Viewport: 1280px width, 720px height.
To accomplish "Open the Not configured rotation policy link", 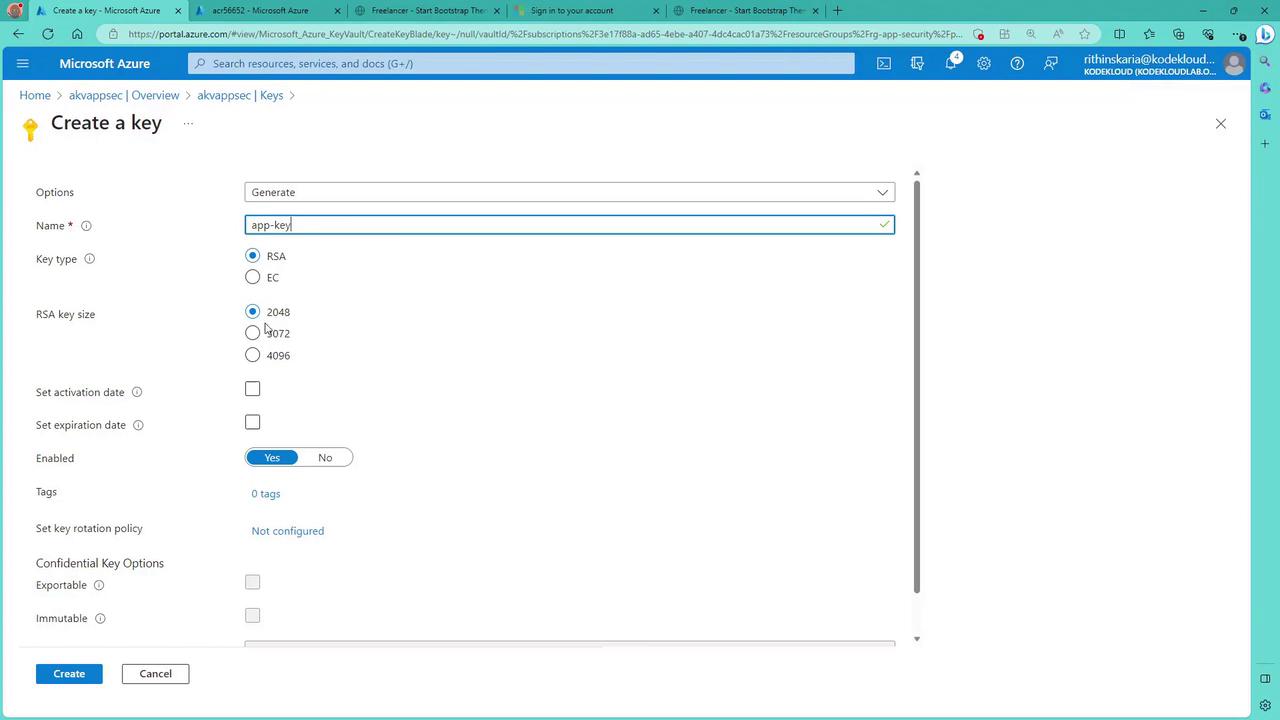I will pyautogui.click(x=288, y=531).
